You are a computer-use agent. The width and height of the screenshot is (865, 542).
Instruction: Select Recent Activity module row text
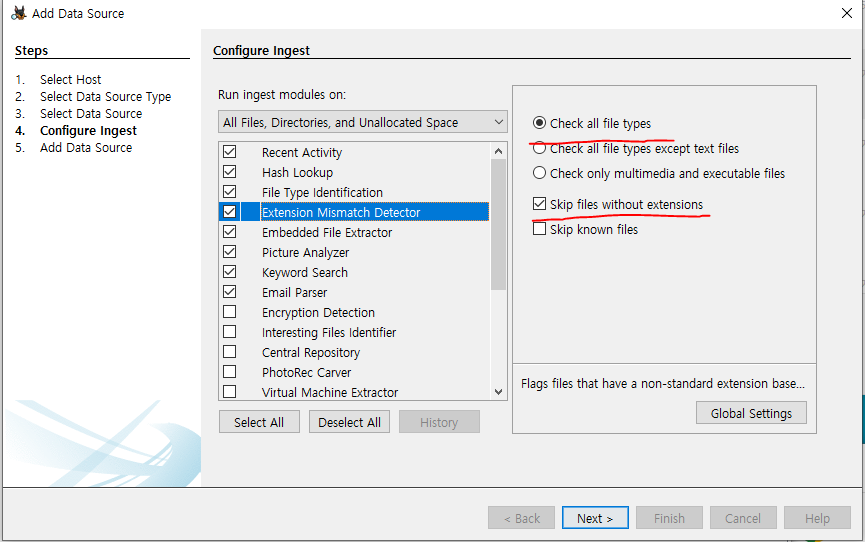point(302,152)
